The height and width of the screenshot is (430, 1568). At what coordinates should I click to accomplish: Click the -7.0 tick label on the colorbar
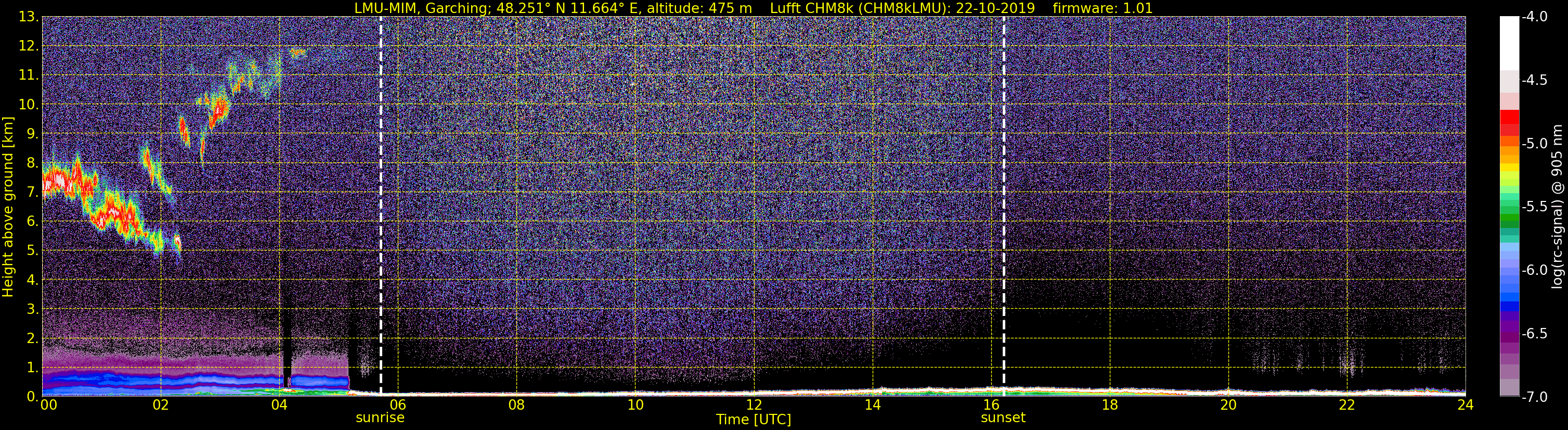click(x=1534, y=397)
